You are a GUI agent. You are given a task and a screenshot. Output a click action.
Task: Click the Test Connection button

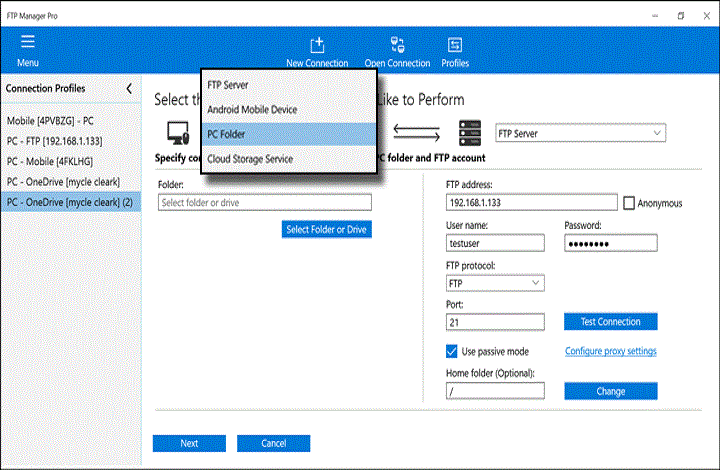pos(610,322)
